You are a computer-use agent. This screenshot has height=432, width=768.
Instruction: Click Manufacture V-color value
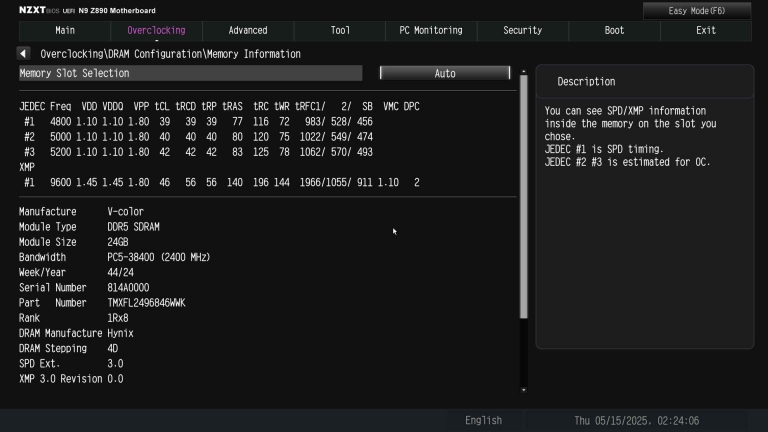point(125,212)
